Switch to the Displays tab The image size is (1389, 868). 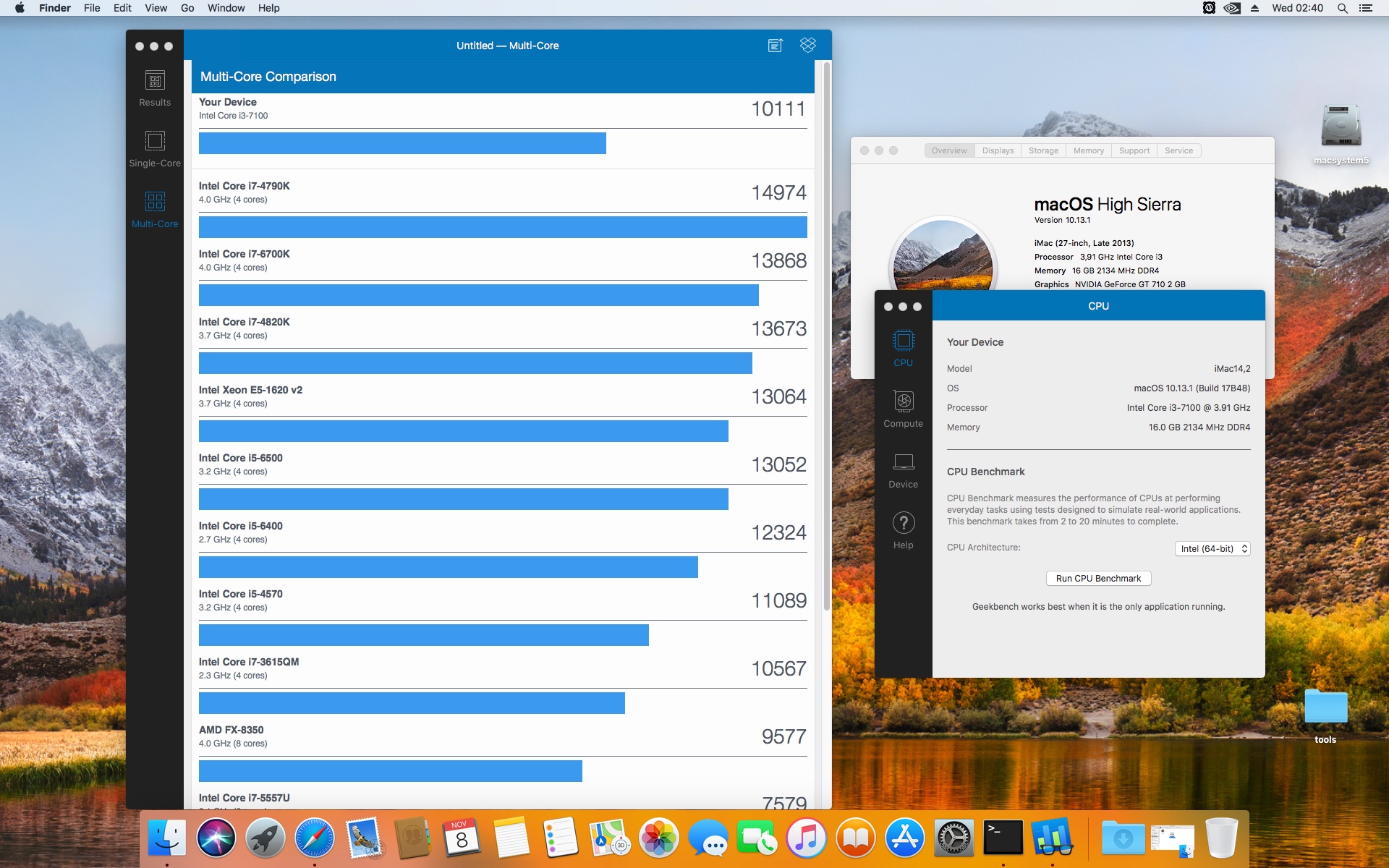(998, 150)
